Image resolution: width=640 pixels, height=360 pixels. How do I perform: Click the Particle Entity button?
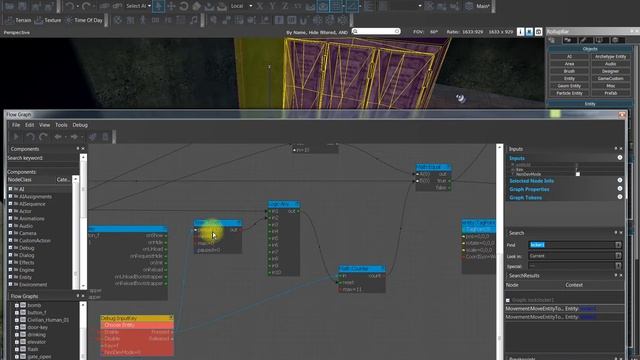click(569, 93)
